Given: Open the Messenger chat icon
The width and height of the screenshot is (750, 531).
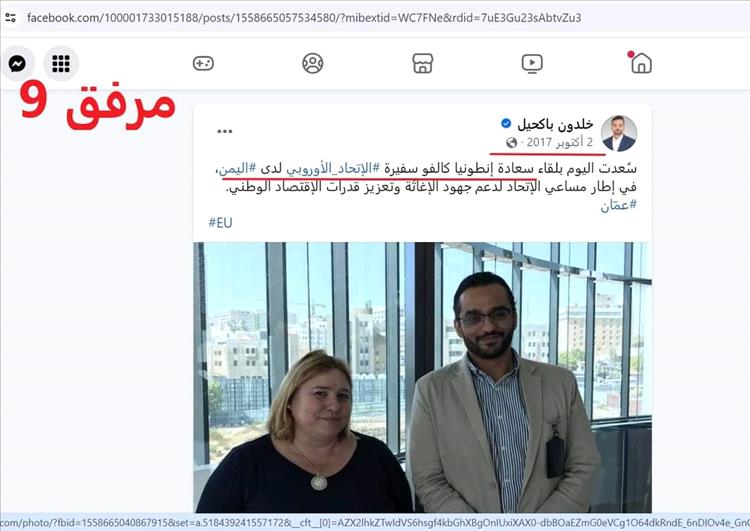Looking at the screenshot, I should coord(18,63).
